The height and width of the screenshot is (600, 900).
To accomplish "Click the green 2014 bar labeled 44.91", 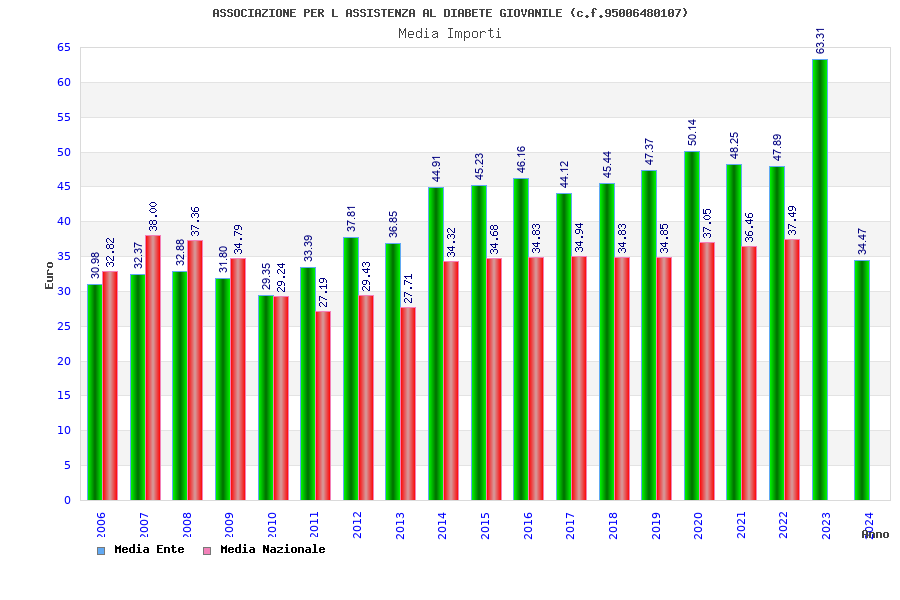I will 436,343.
